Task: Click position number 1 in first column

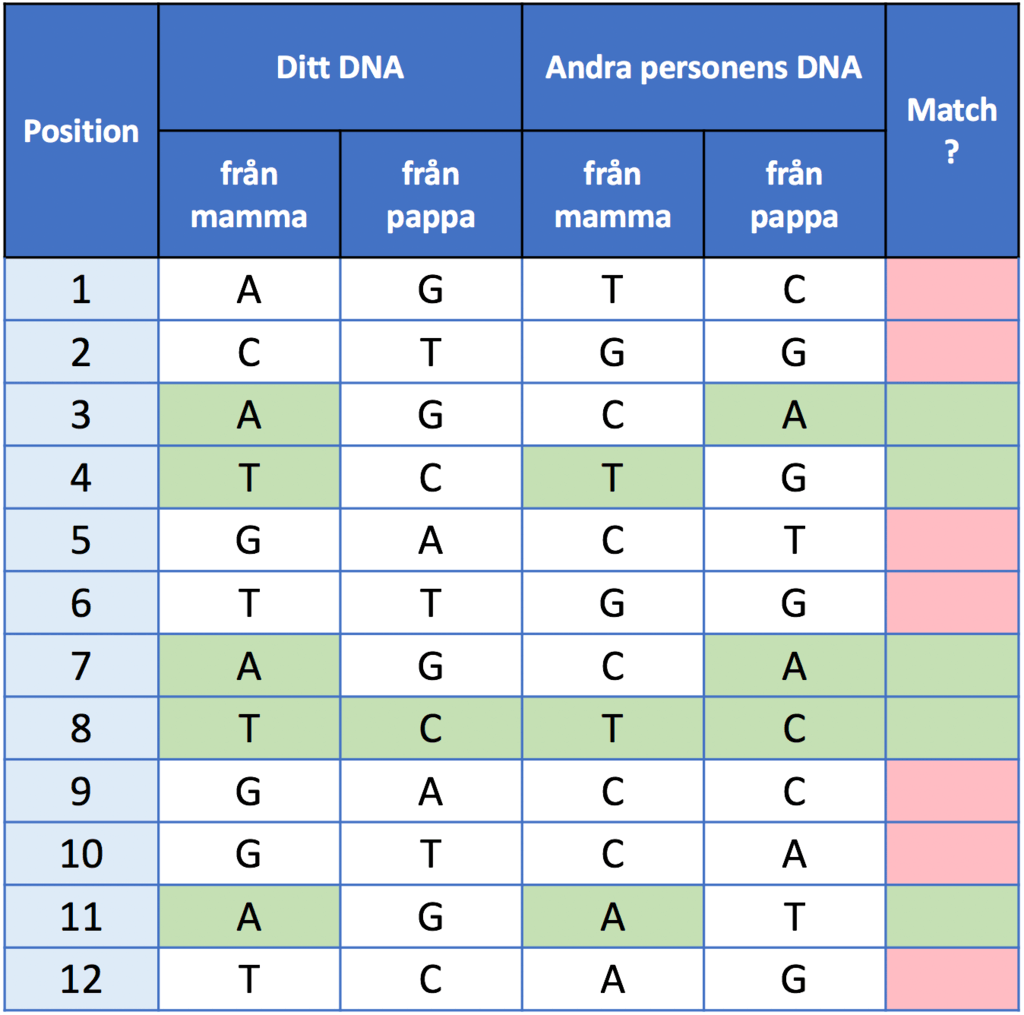Action: 81,290
